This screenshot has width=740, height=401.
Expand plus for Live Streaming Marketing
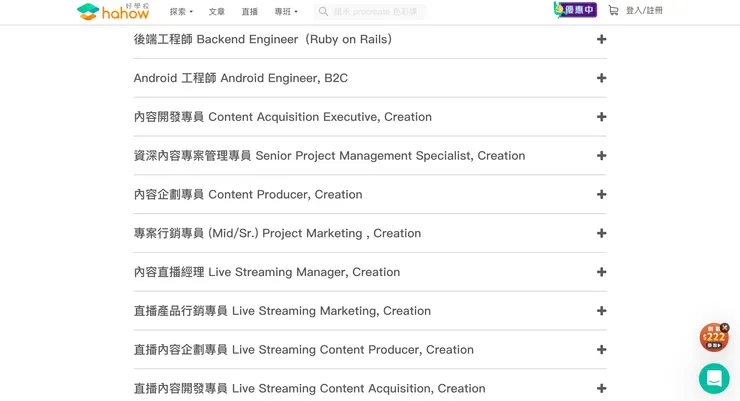click(x=601, y=310)
